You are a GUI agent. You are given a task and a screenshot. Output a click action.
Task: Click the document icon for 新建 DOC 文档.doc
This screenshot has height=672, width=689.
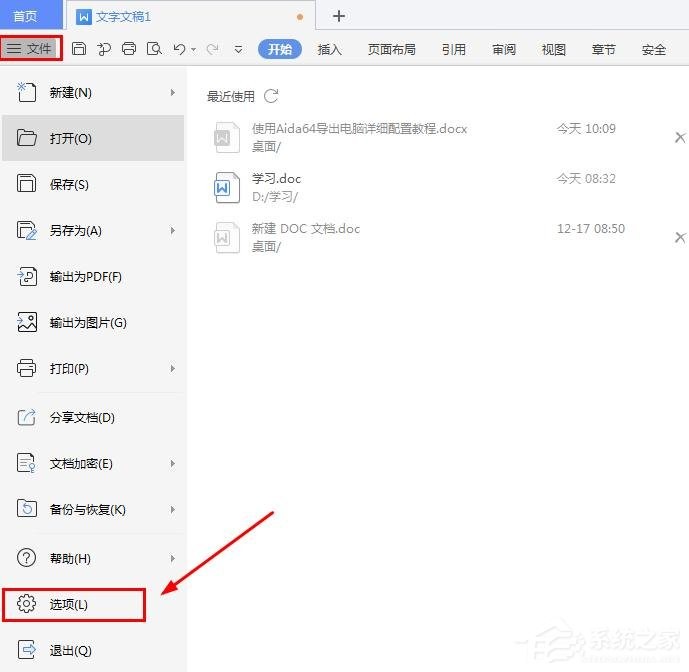[227, 237]
